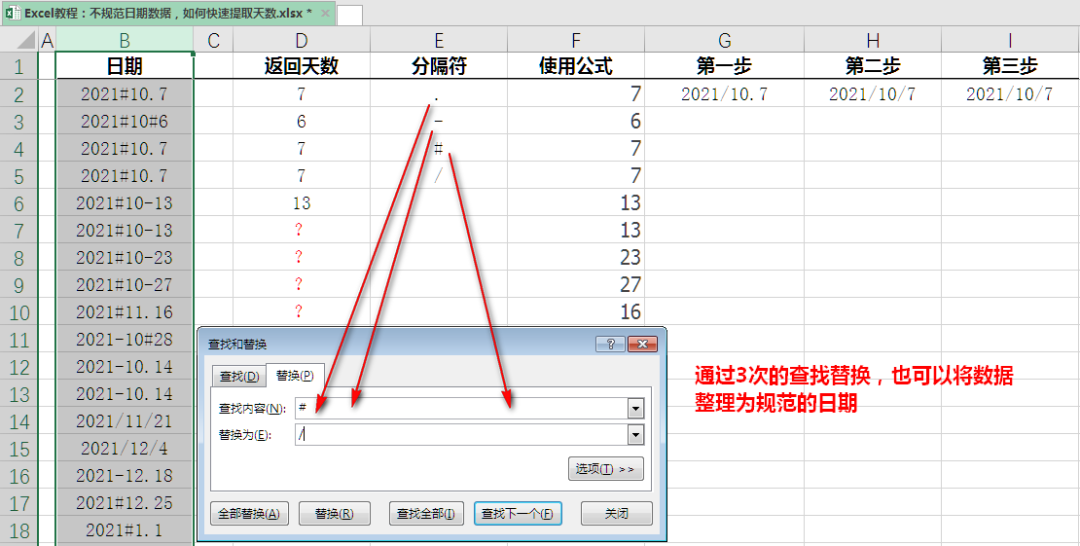Click cell B18 containing 2021#1.1
Image resolution: width=1080 pixels, height=546 pixels.
pyautogui.click(x=124, y=529)
